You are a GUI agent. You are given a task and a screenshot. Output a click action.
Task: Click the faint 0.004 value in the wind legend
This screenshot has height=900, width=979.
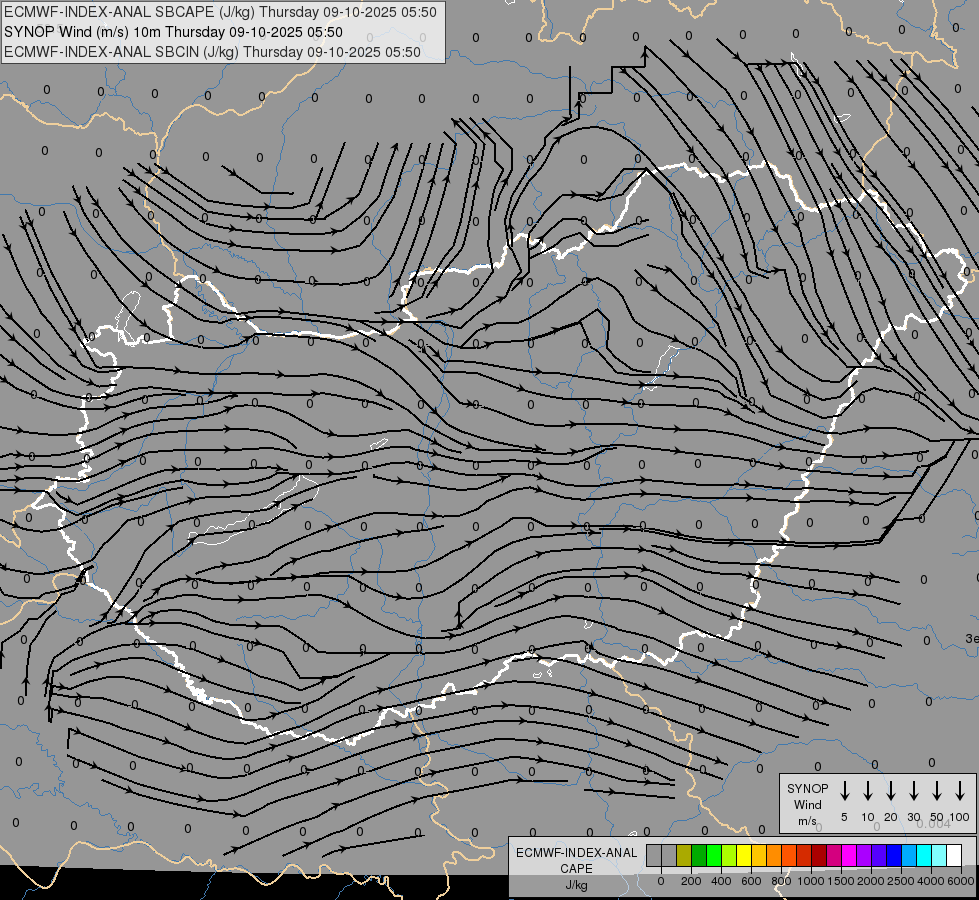tap(933, 824)
